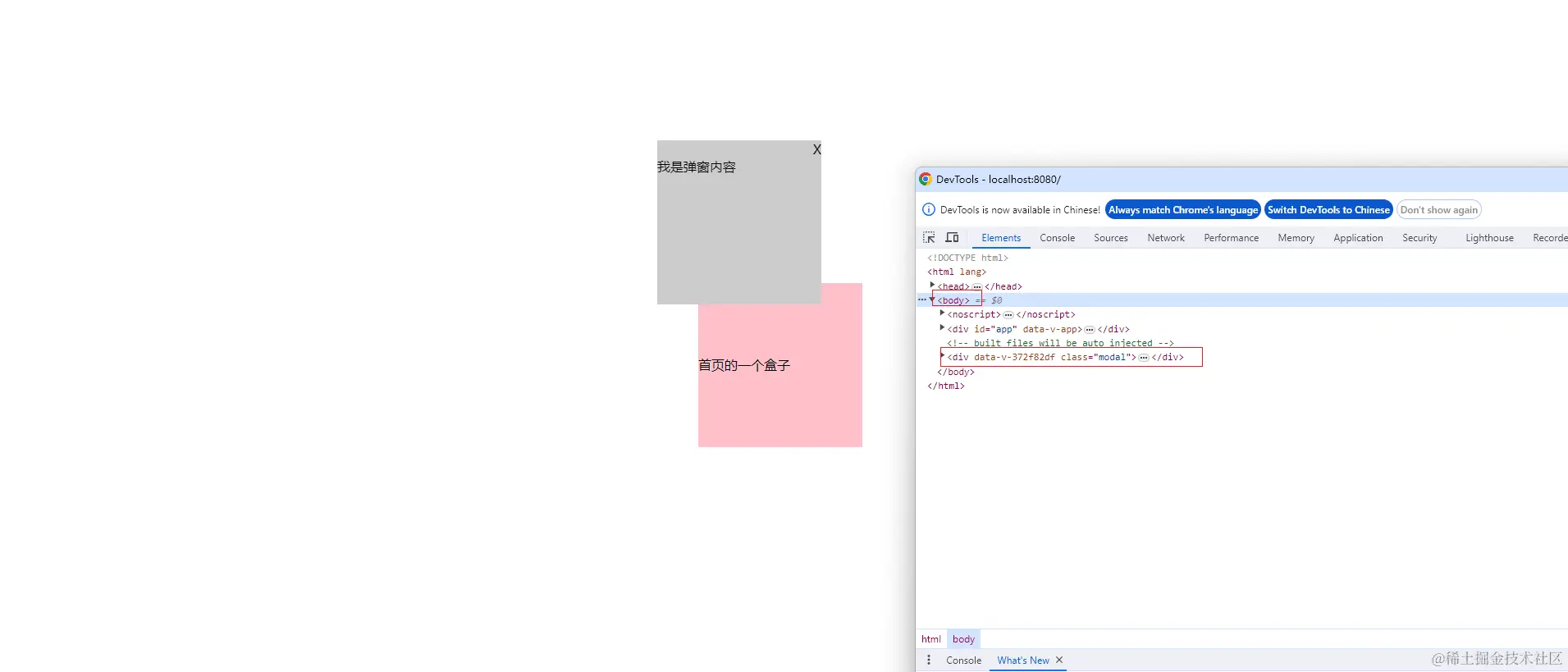1568x672 pixels.
Task: Click the ellipsis badge in the modal div
Action: pos(1143,357)
